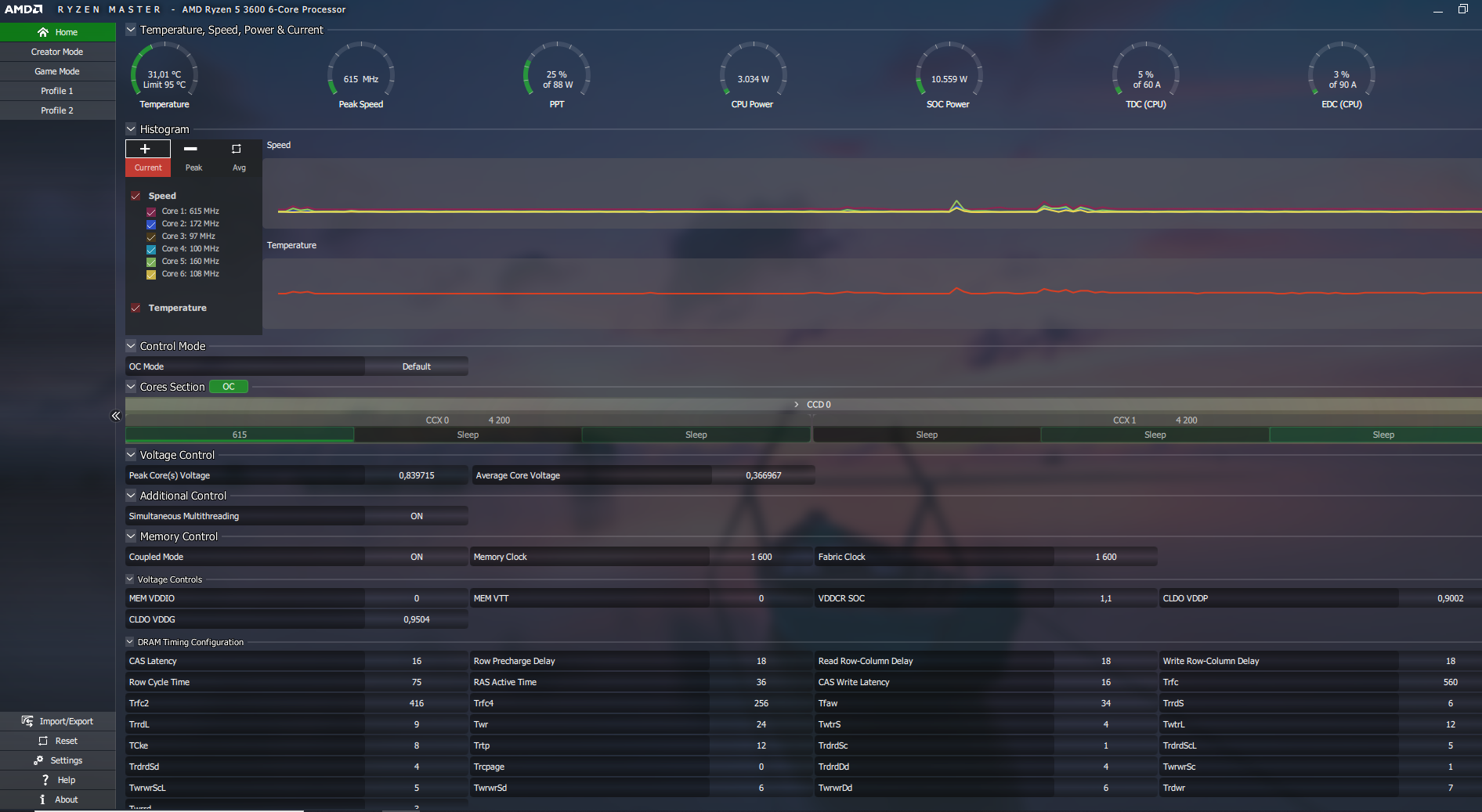Click the Import/Export icon

coord(27,721)
